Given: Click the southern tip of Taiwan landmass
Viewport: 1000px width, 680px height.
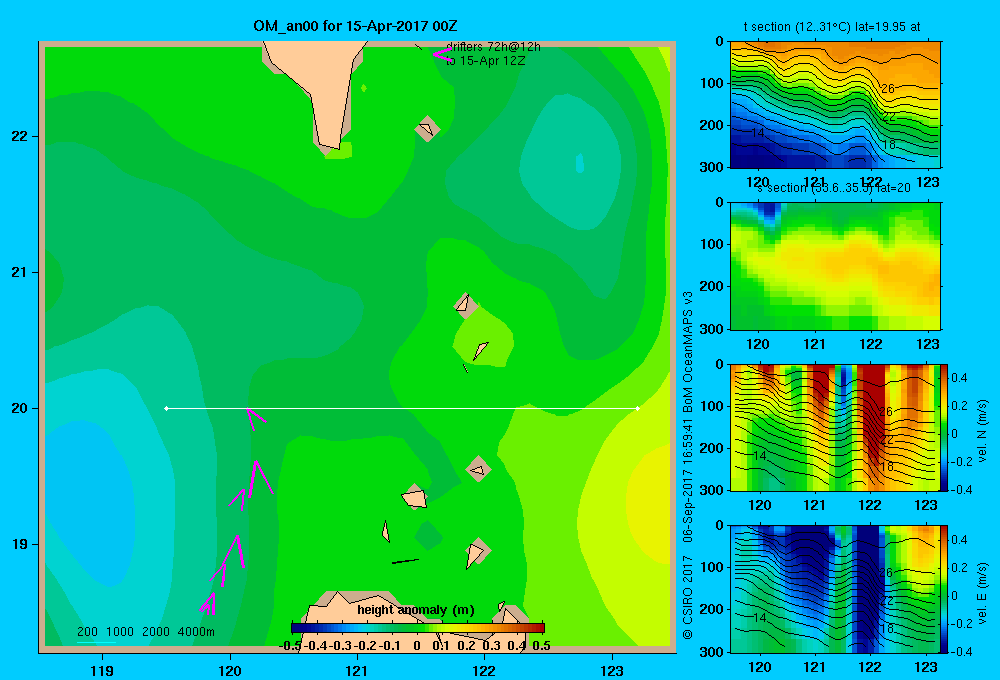Looking at the screenshot, I should [330, 144].
